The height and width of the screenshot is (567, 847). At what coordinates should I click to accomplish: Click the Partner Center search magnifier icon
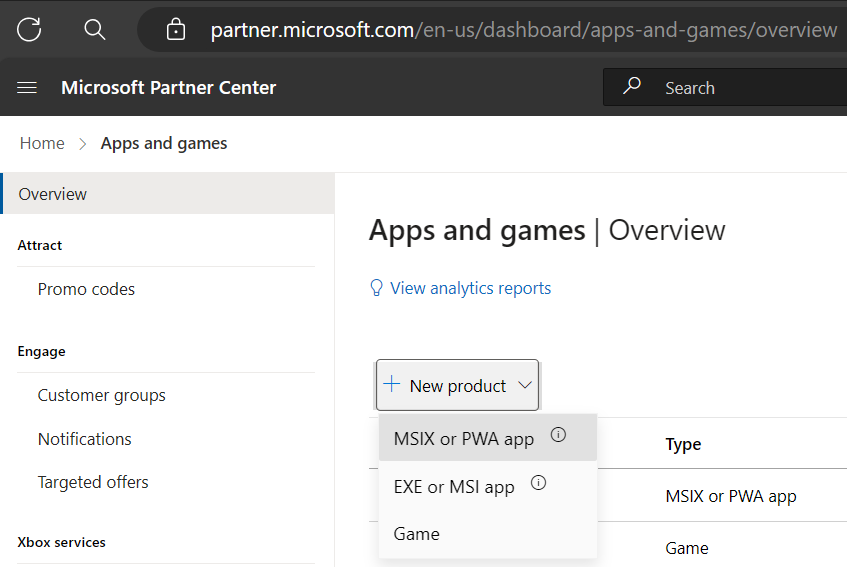[631, 86]
